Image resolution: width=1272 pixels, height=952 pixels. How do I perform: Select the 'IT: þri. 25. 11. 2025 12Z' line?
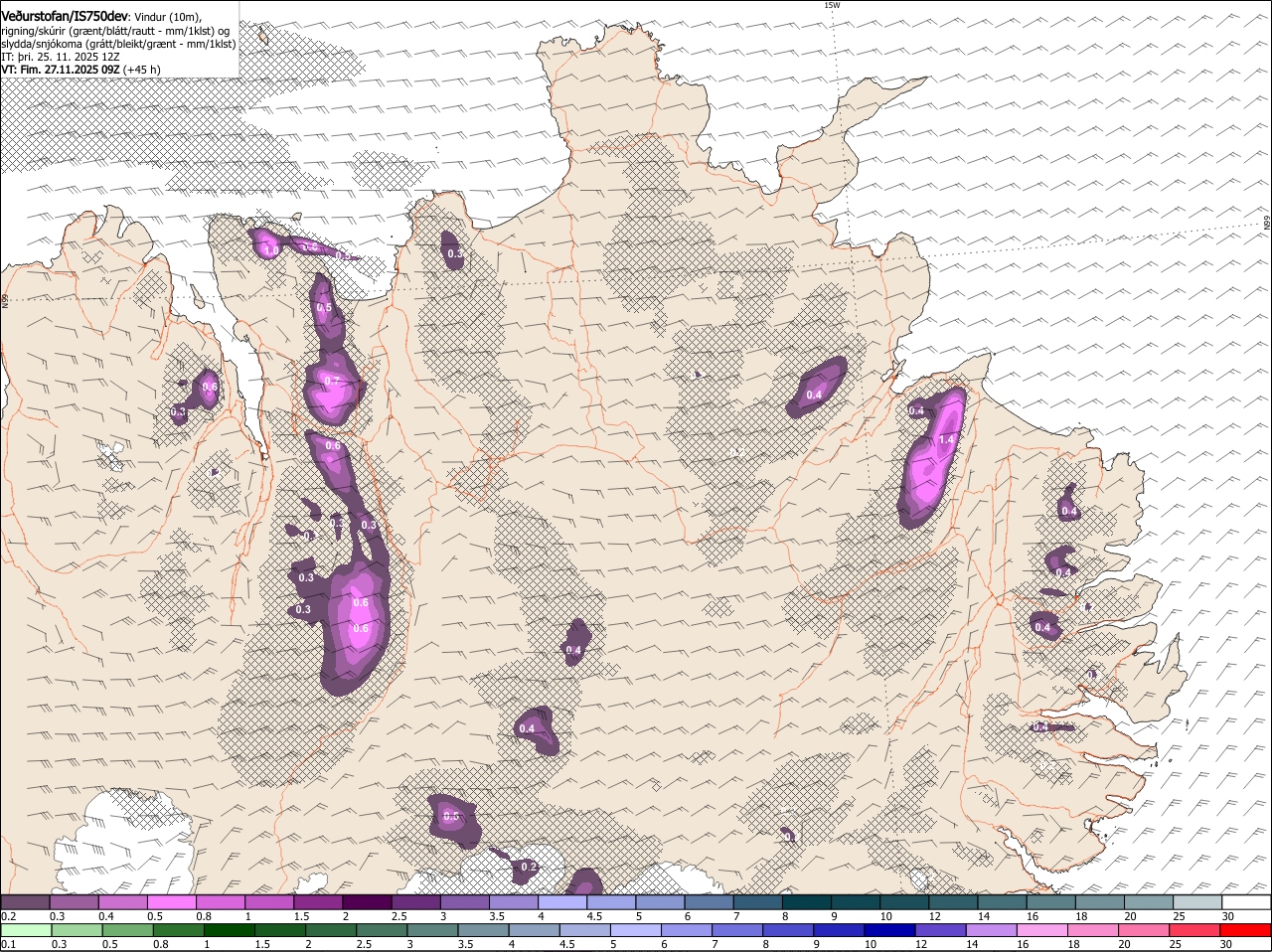pos(62,57)
